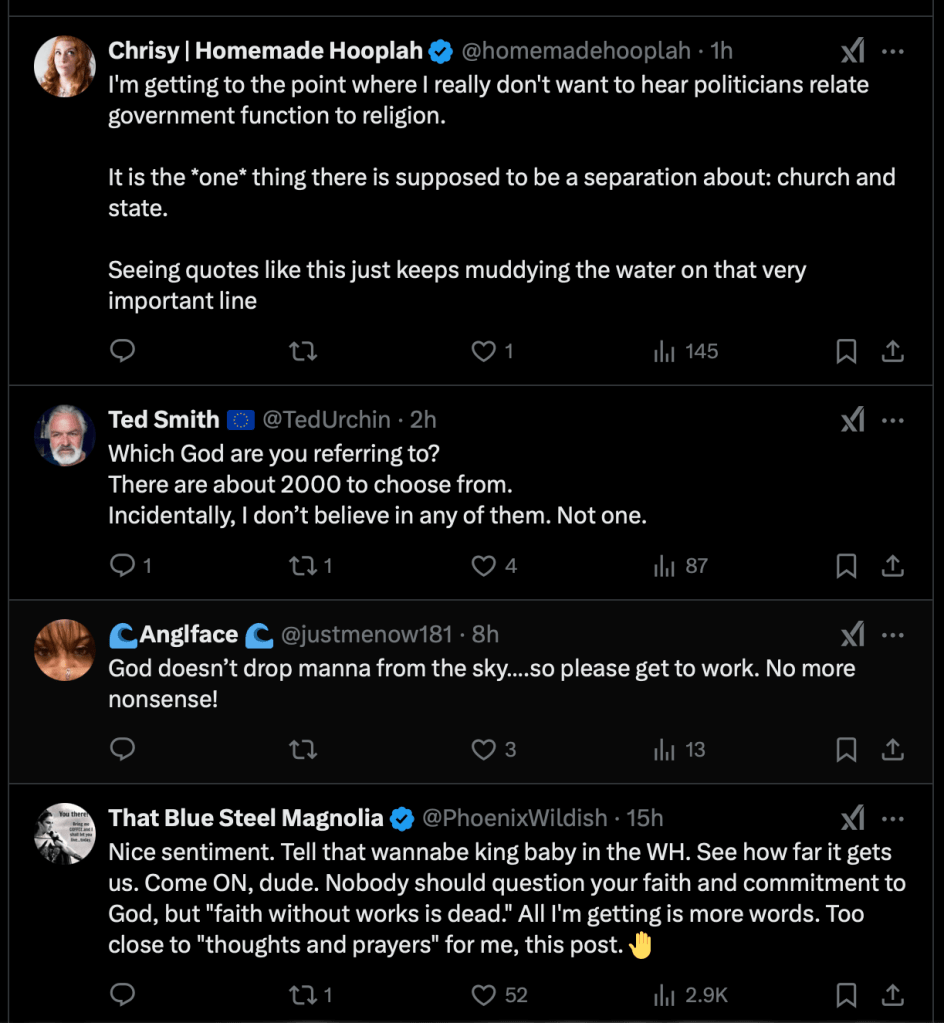This screenshot has height=1023, width=944.
Task: Repost That Blue Steel Magnolia's tweet
Action: pyautogui.click(x=303, y=995)
